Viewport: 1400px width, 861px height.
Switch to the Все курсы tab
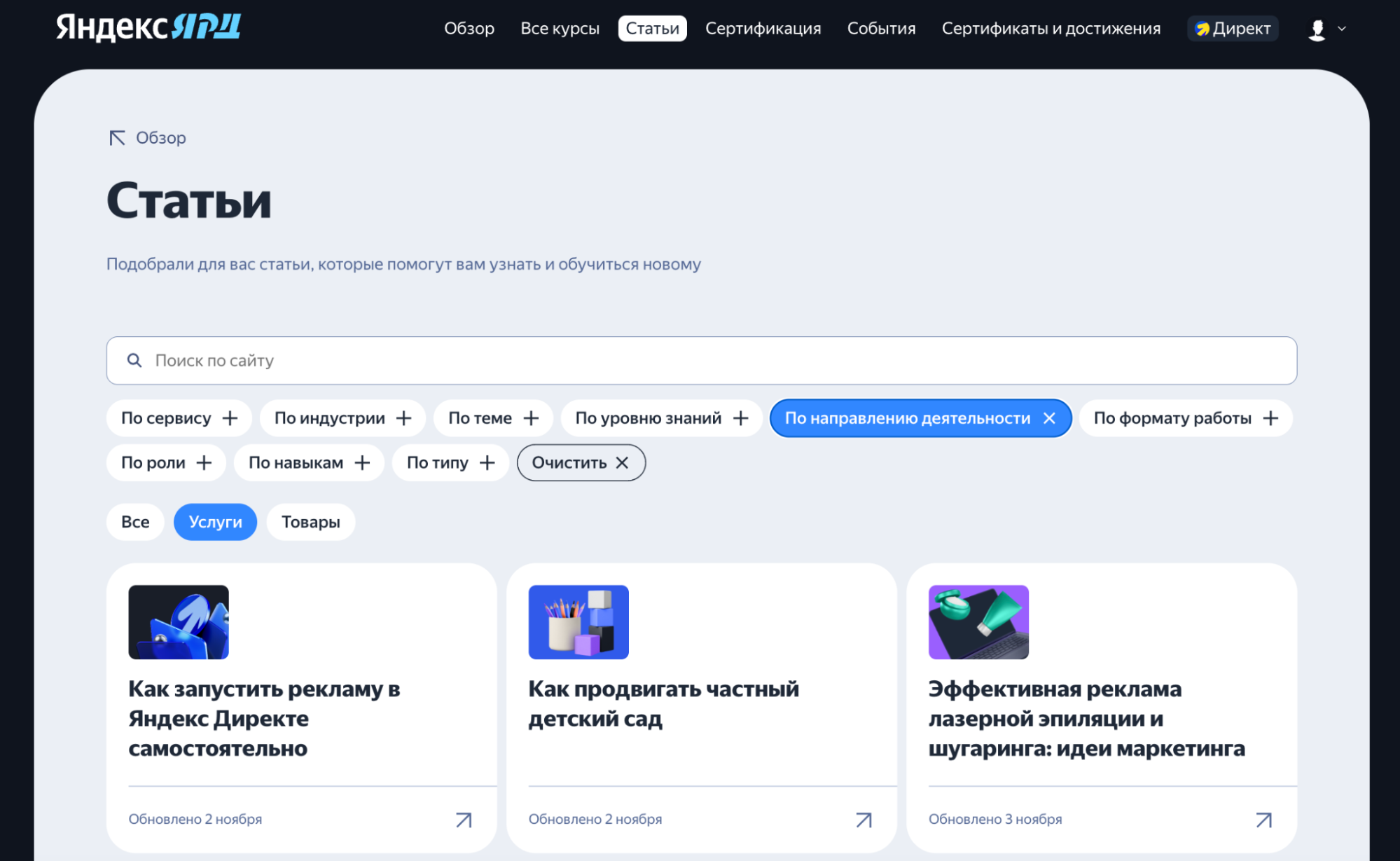tap(560, 28)
